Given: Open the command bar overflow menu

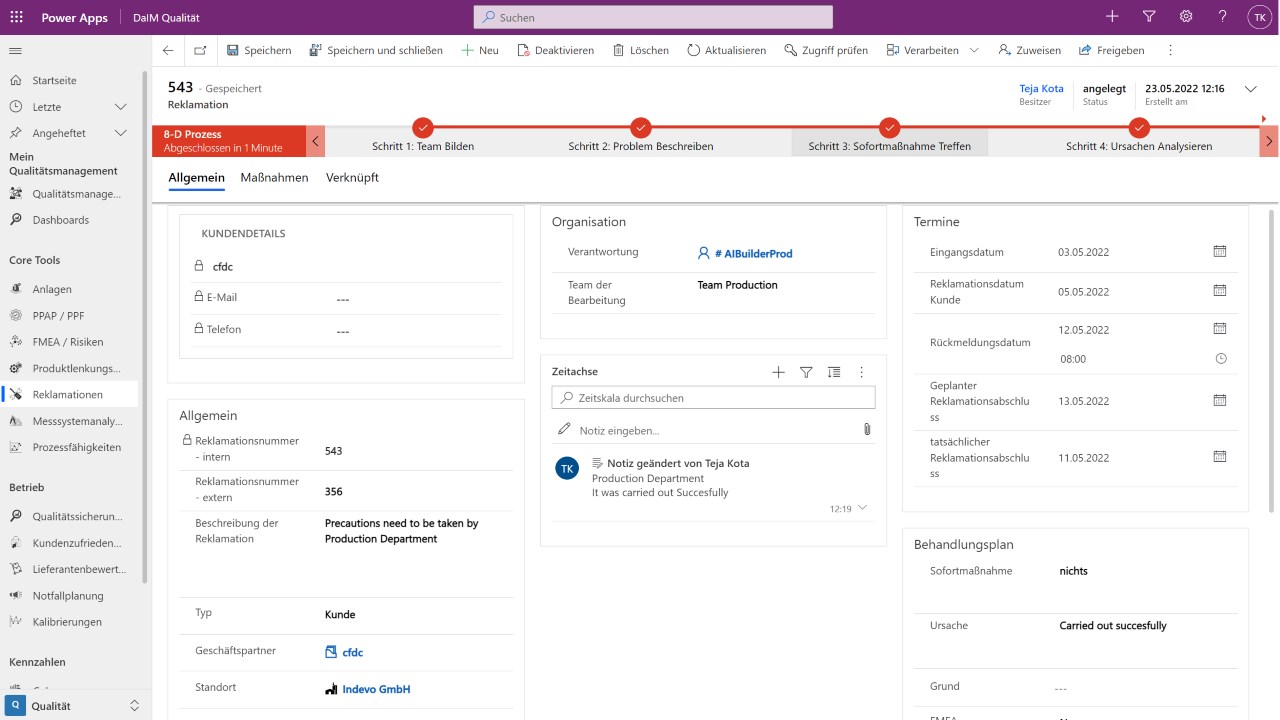Looking at the screenshot, I should click(1170, 50).
